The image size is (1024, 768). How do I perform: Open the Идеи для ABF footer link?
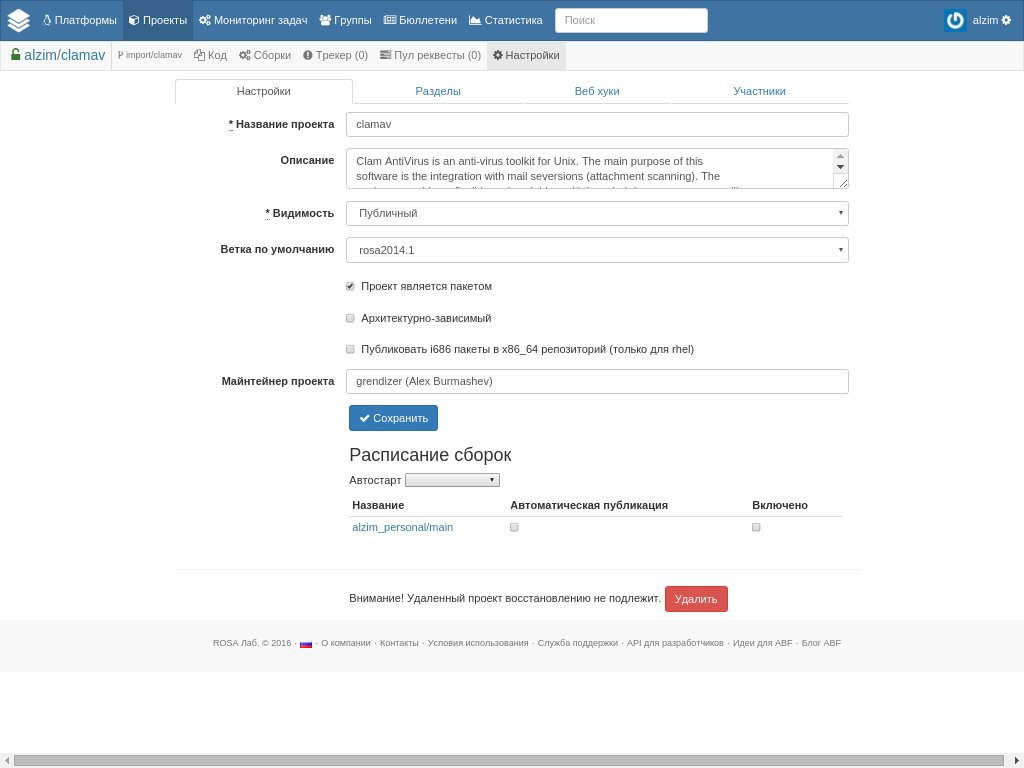[x=762, y=643]
